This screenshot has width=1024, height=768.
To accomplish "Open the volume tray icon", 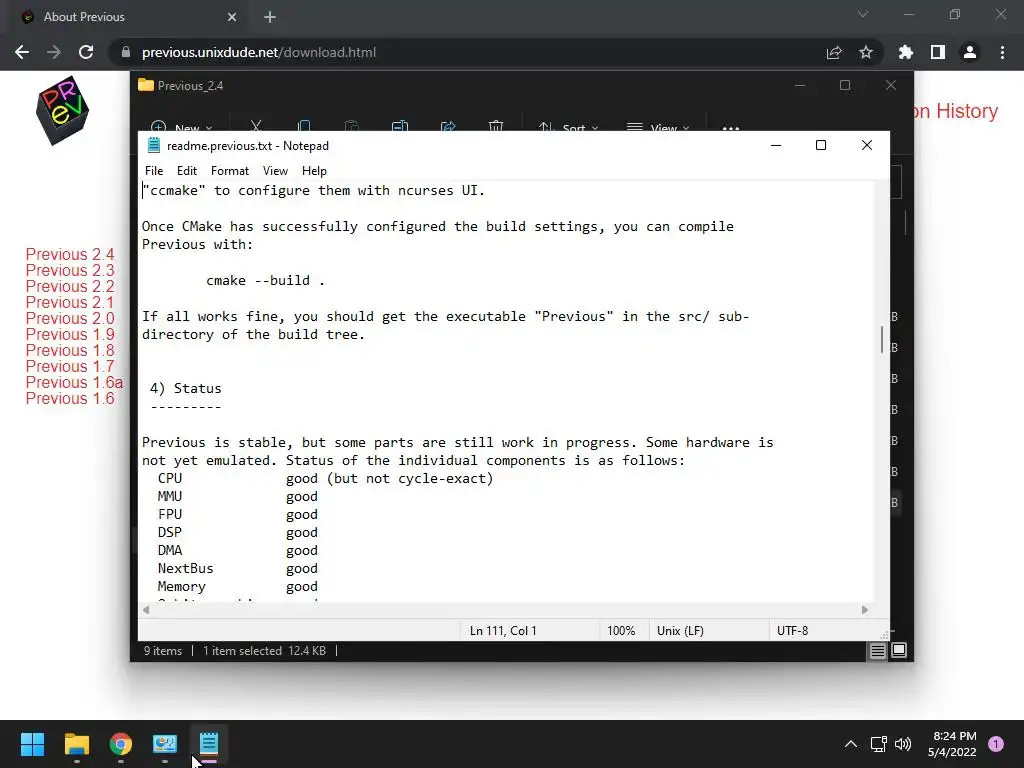I will click(x=903, y=744).
